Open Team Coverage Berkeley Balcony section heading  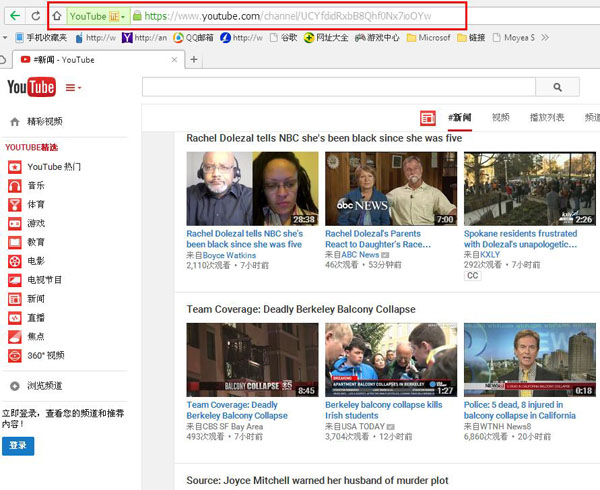coord(301,309)
